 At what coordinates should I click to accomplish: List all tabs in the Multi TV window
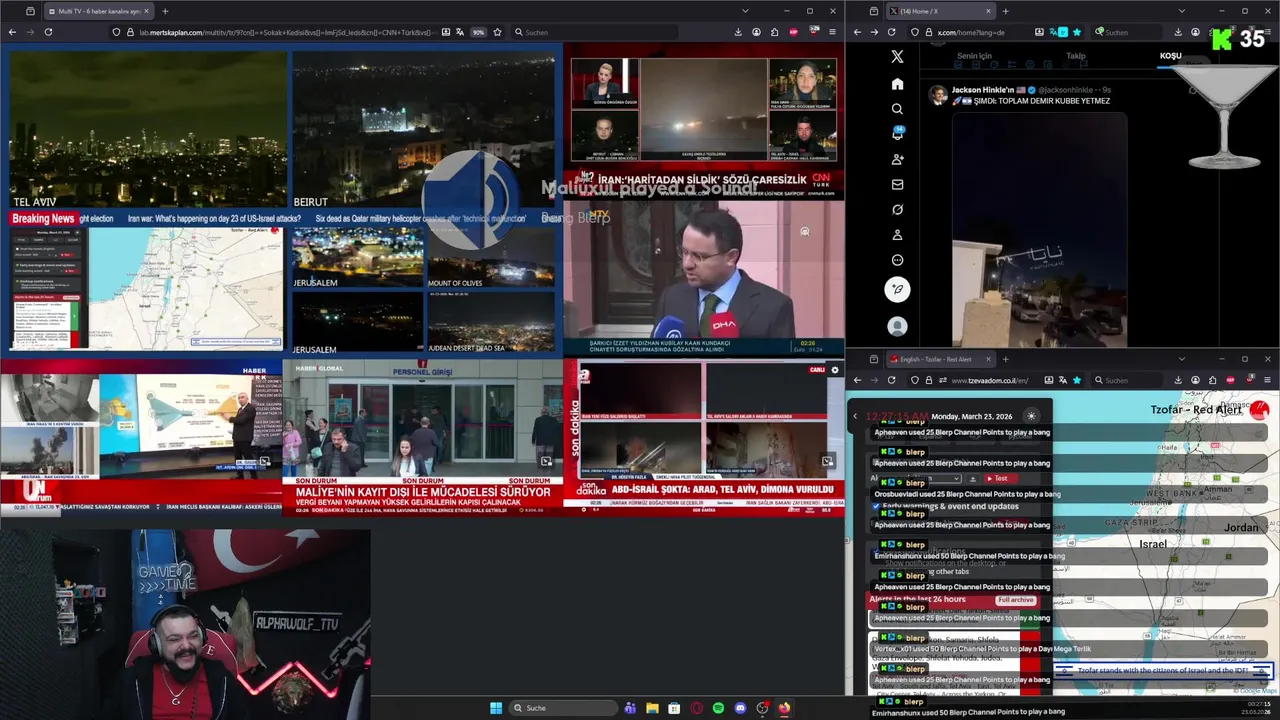pos(745,11)
